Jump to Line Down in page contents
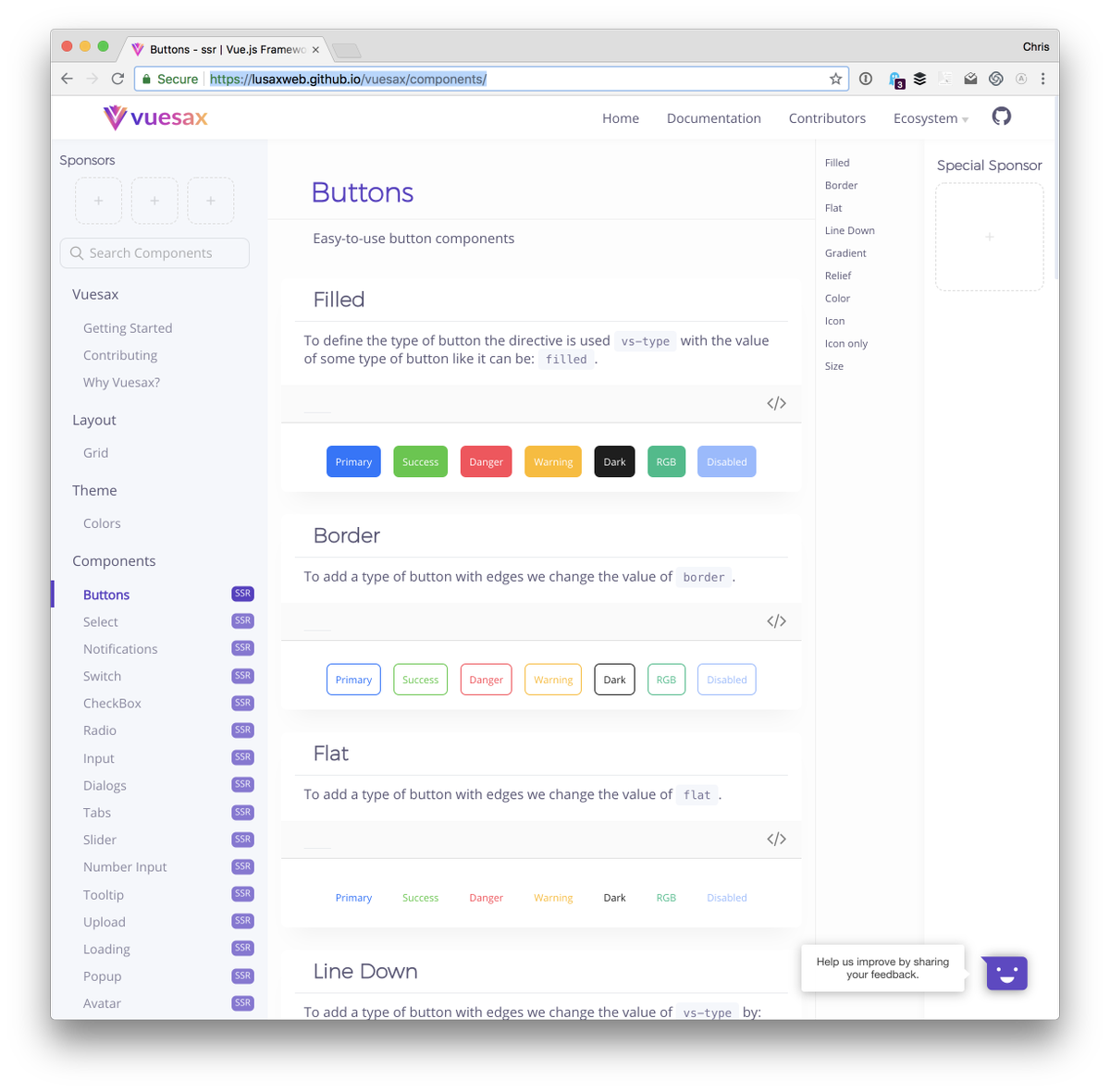This screenshot has height=1092, width=1110. click(849, 231)
